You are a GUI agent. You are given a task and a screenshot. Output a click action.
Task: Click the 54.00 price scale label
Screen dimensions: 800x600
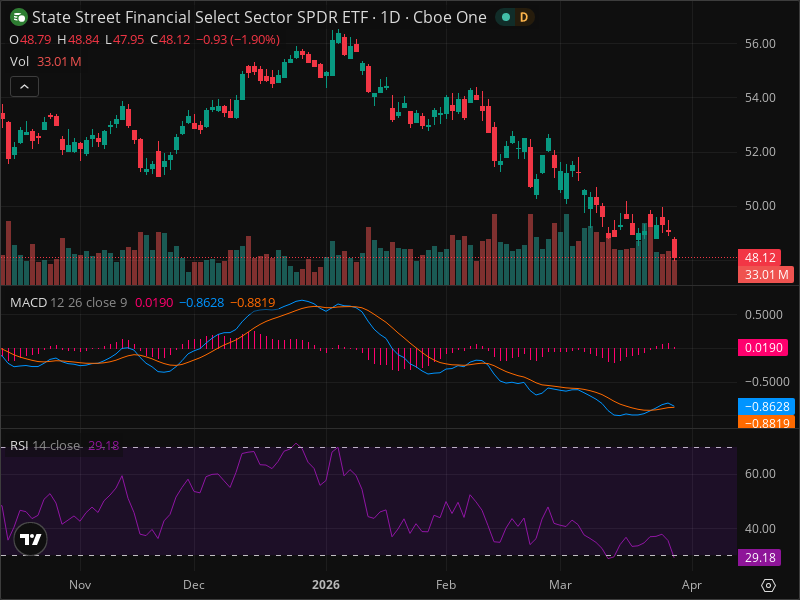tap(760, 97)
